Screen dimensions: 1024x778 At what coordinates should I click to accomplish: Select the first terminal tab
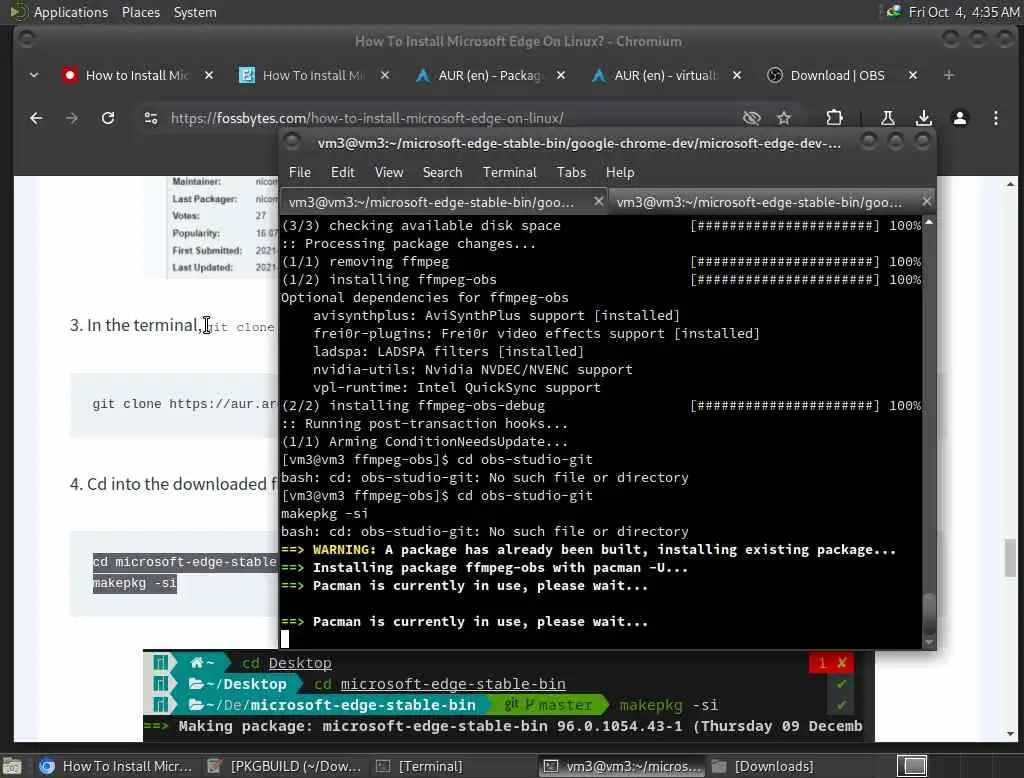443,203
